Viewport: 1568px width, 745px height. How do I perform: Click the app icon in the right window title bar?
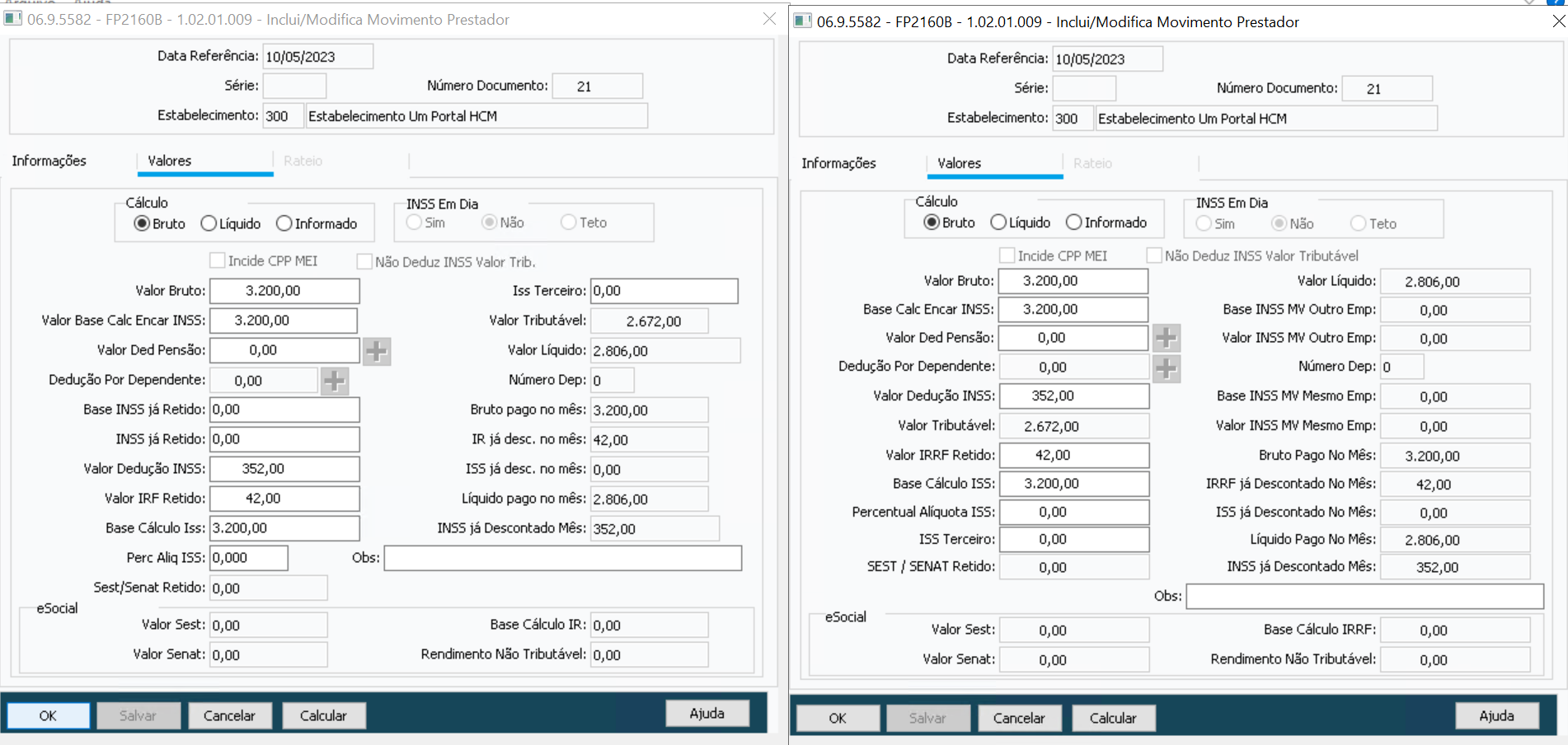click(x=802, y=21)
